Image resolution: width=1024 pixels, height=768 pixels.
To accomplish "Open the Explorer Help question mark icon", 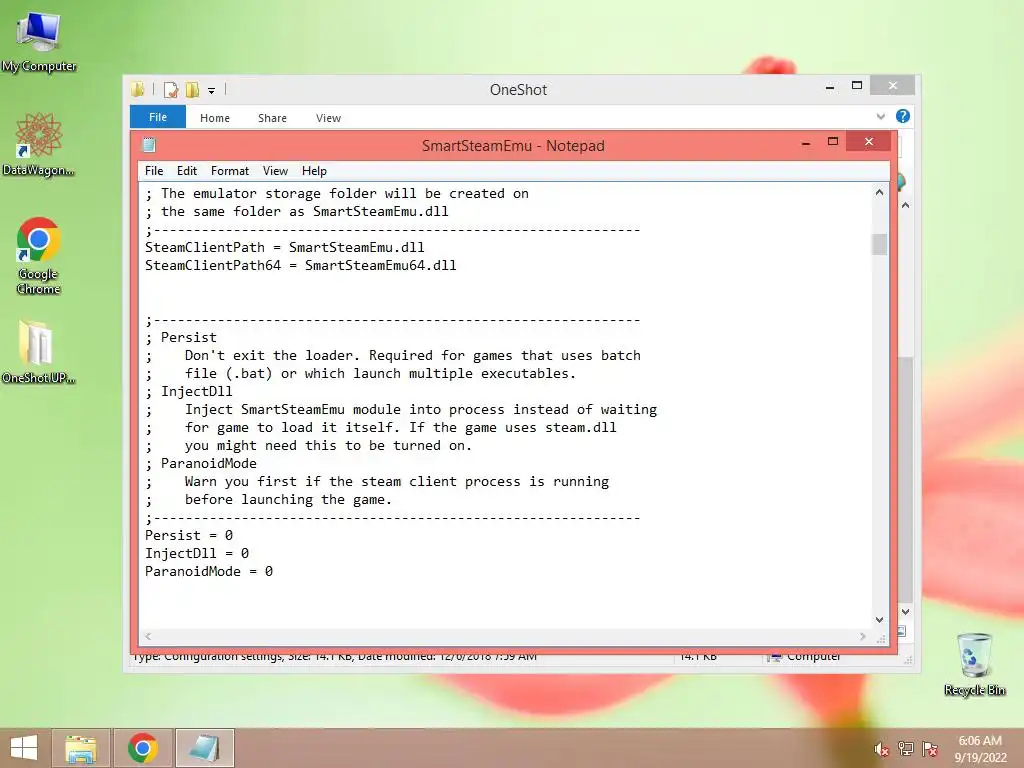I will (x=903, y=116).
